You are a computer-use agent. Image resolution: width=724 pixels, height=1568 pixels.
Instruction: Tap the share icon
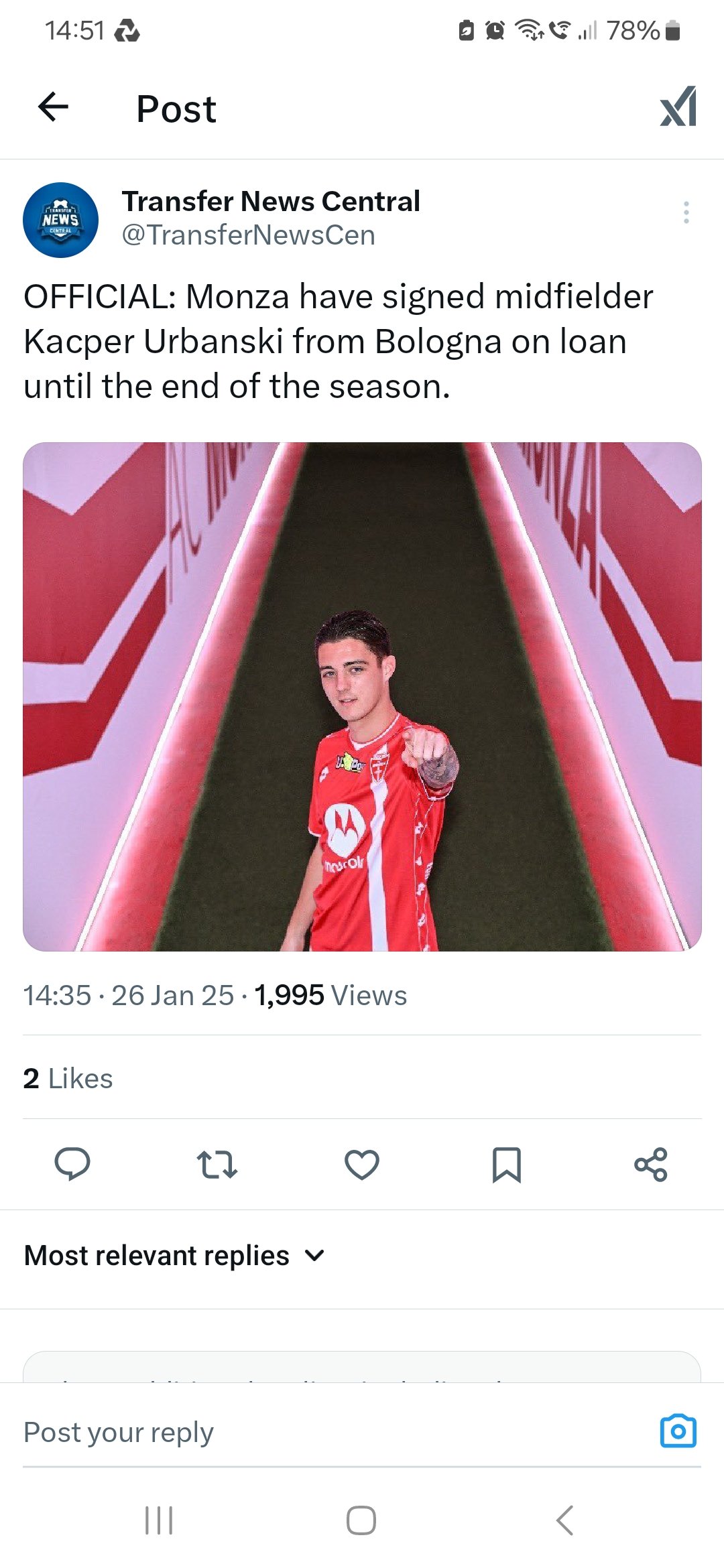click(651, 1164)
